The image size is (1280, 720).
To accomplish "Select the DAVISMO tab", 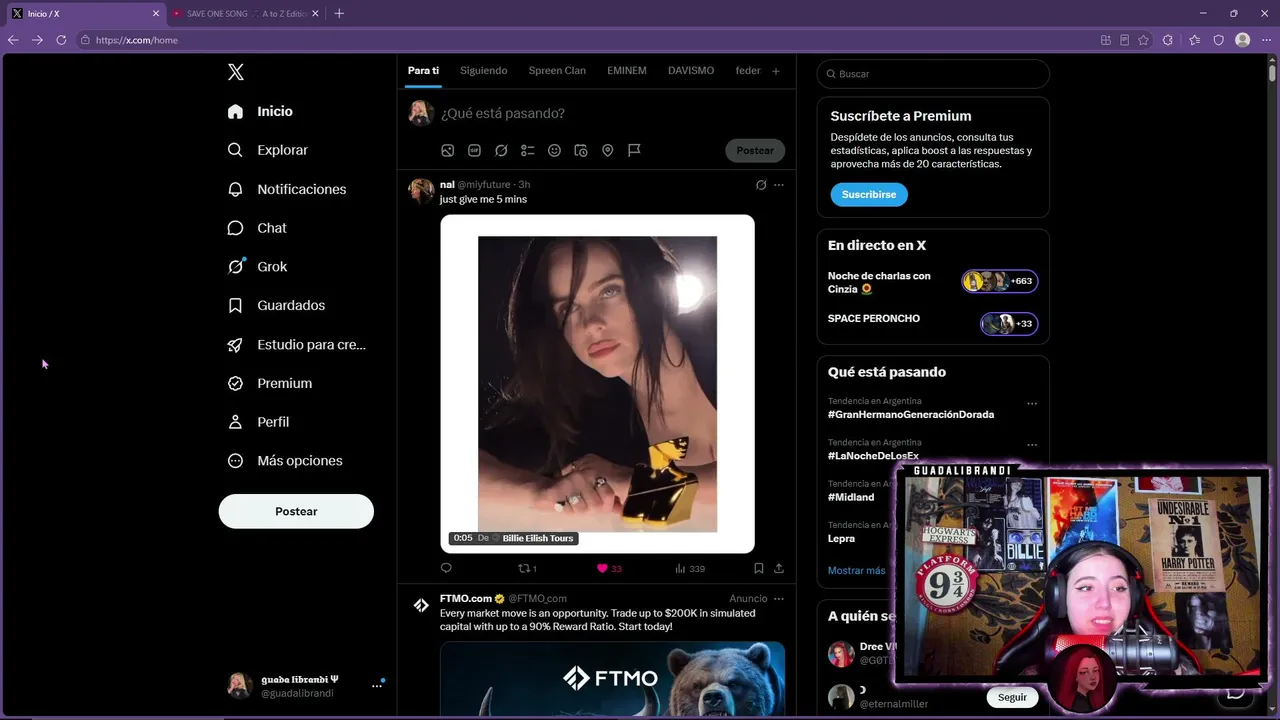I will pos(691,71).
